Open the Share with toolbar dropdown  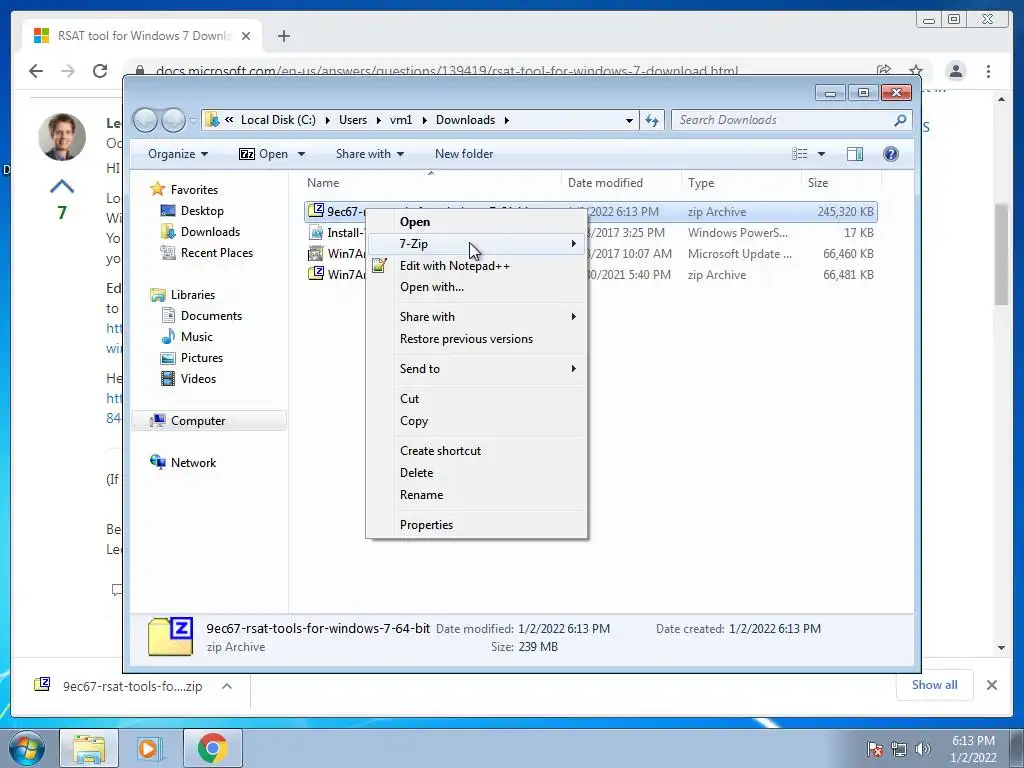[370, 154]
